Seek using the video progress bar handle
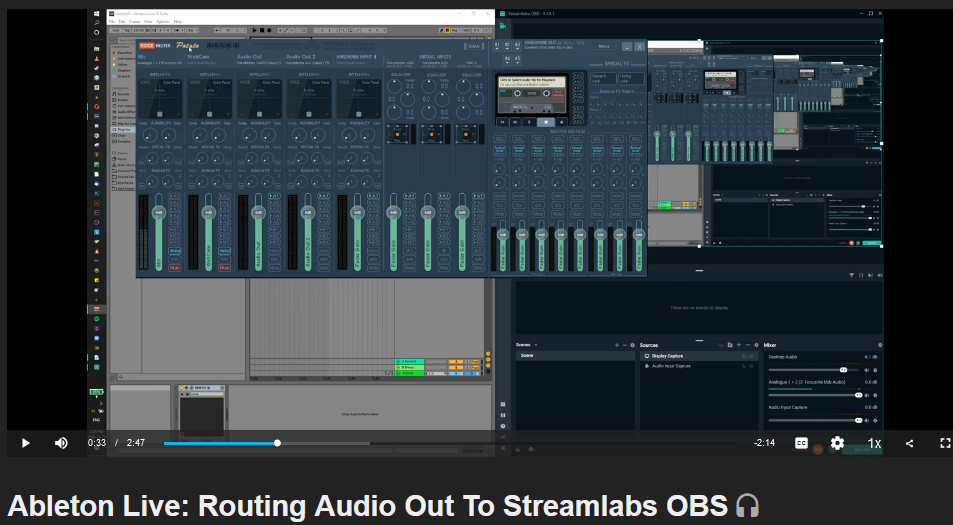Viewport: 953px width, 525px height. pos(277,443)
